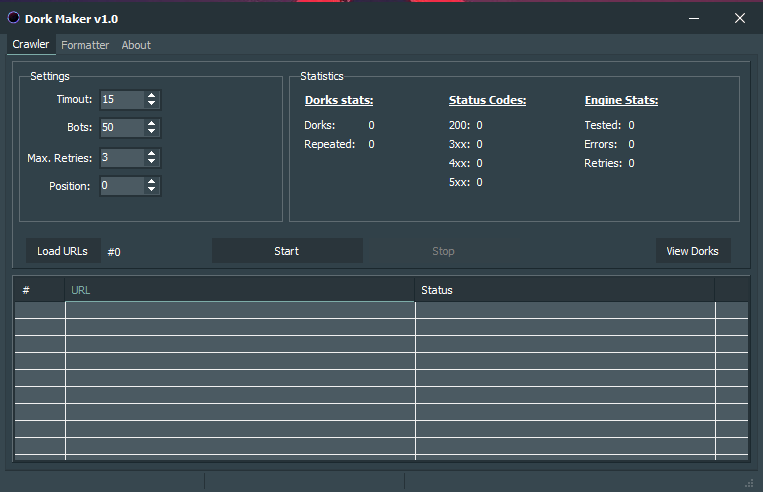Open the About tab
The image size is (763, 492).
(x=136, y=45)
